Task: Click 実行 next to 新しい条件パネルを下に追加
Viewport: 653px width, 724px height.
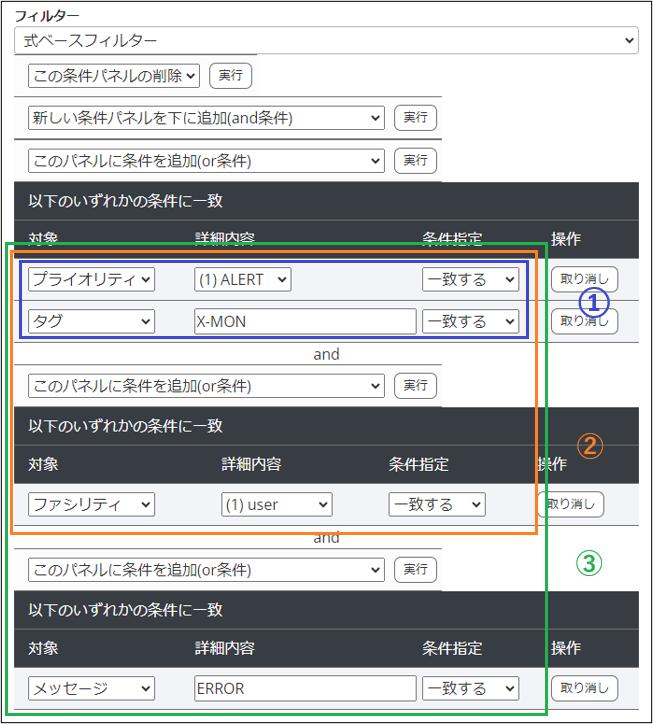Action: click(415, 118)
